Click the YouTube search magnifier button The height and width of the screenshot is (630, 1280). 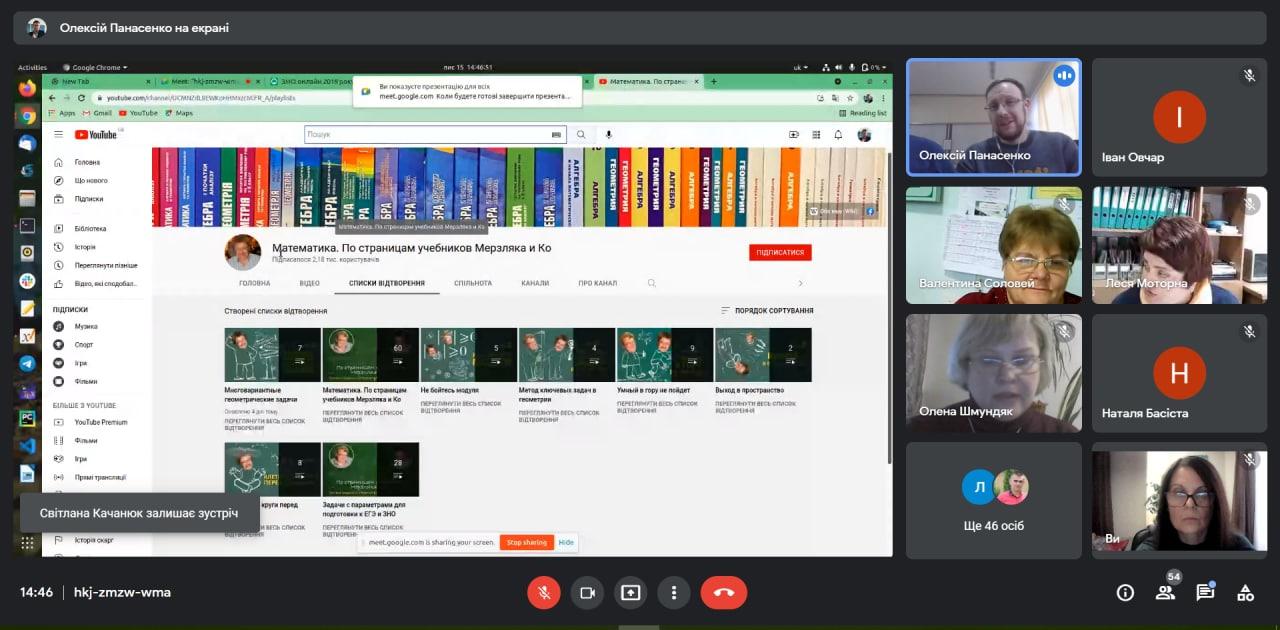pyautogui.click(x=581, y=134)
